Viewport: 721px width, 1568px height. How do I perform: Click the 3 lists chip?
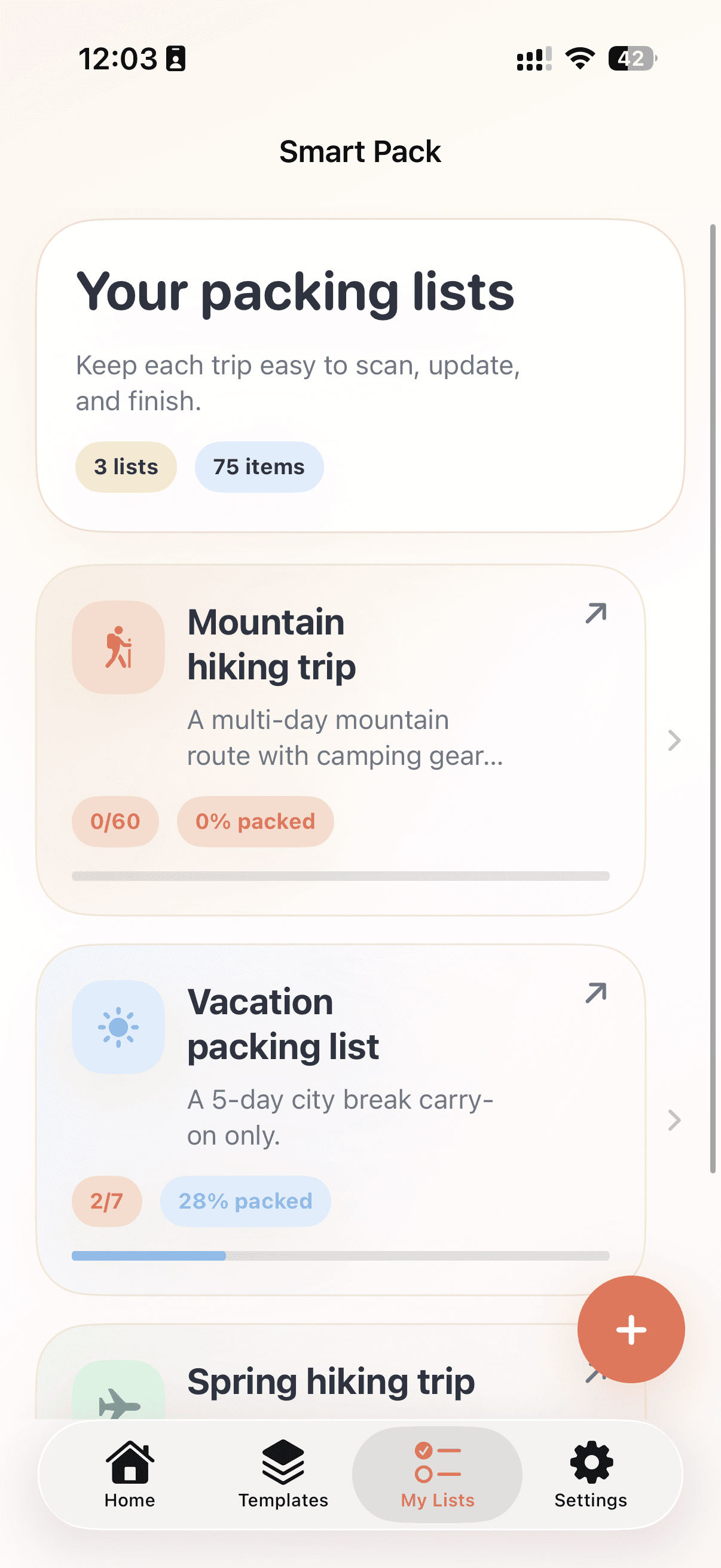(x=126, y=467)
